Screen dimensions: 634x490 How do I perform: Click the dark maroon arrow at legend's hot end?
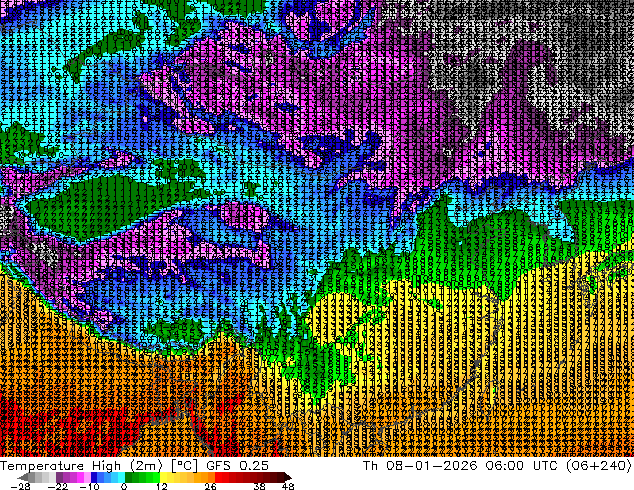click(x=288, y=477)
